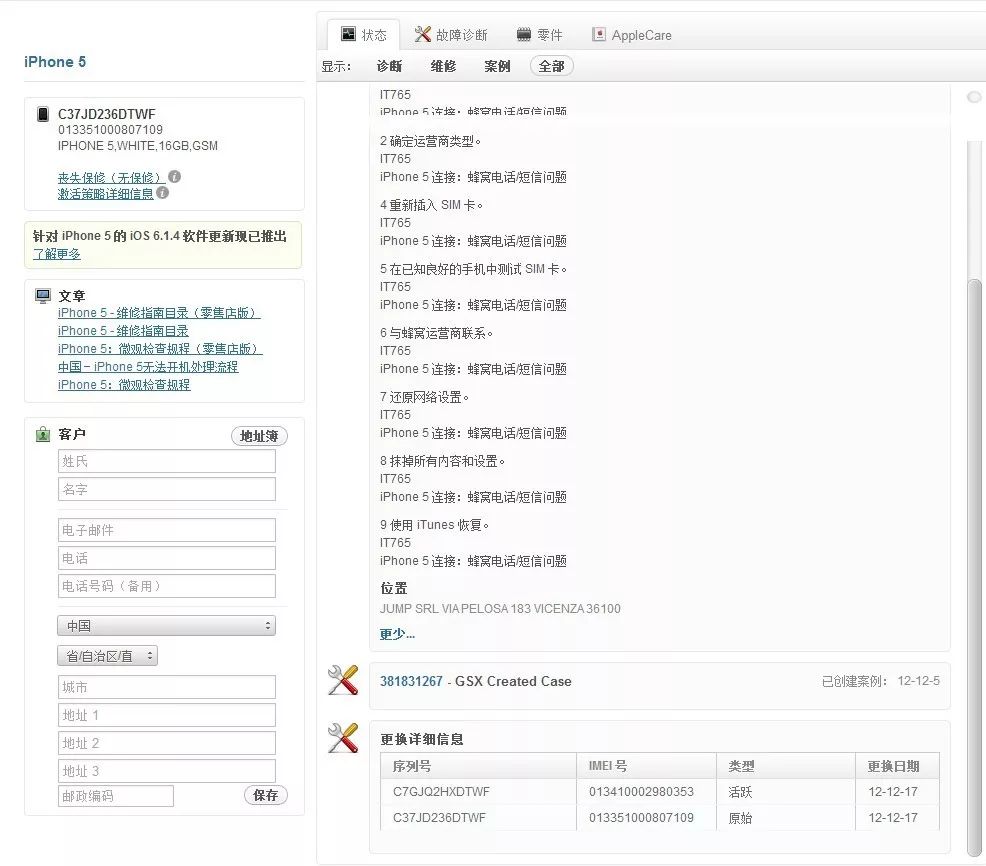Screen dimensions: 986x866
Task: Open 中国 – iPhone 5无法开机处理流程 article
Action: tap(148, 367)
